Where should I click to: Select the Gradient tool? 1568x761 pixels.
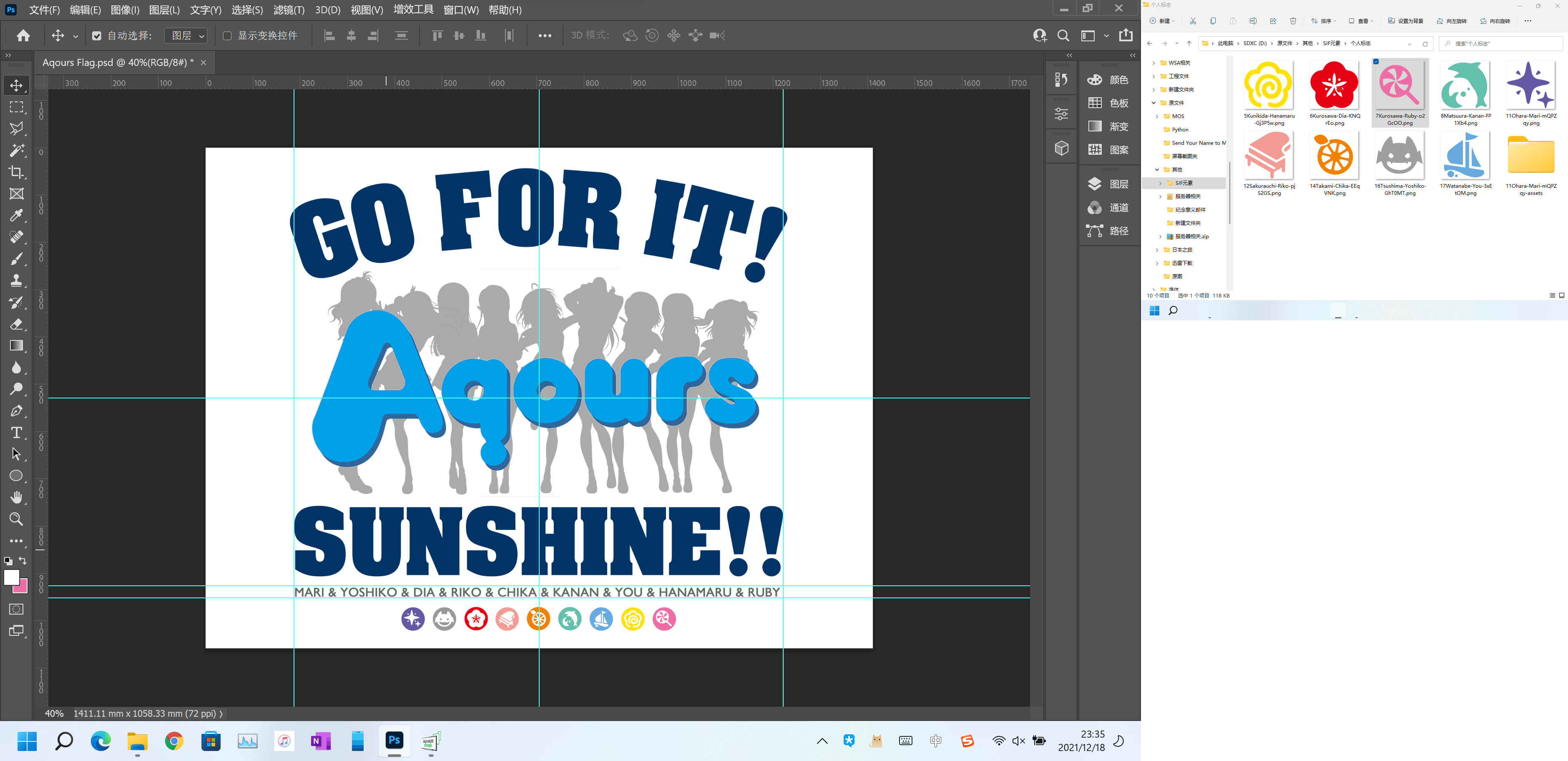tap(16, 346)
